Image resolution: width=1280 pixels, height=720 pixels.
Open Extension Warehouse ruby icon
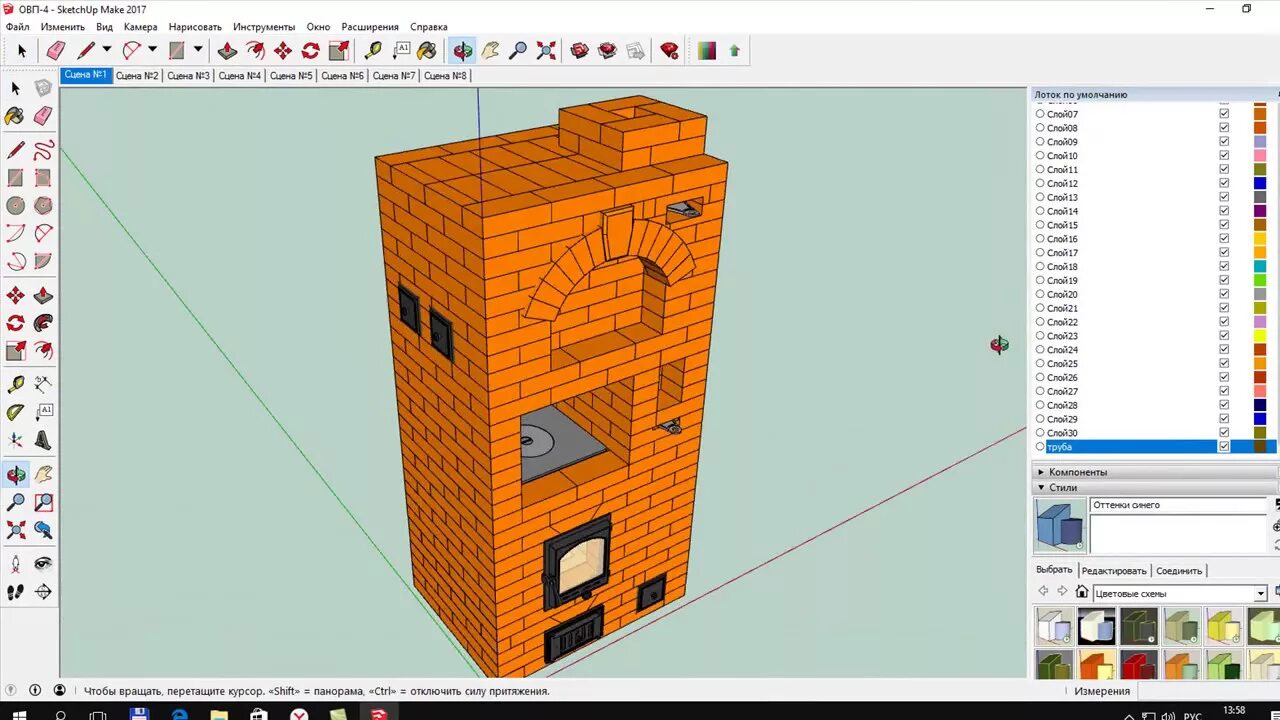[670, 50]
